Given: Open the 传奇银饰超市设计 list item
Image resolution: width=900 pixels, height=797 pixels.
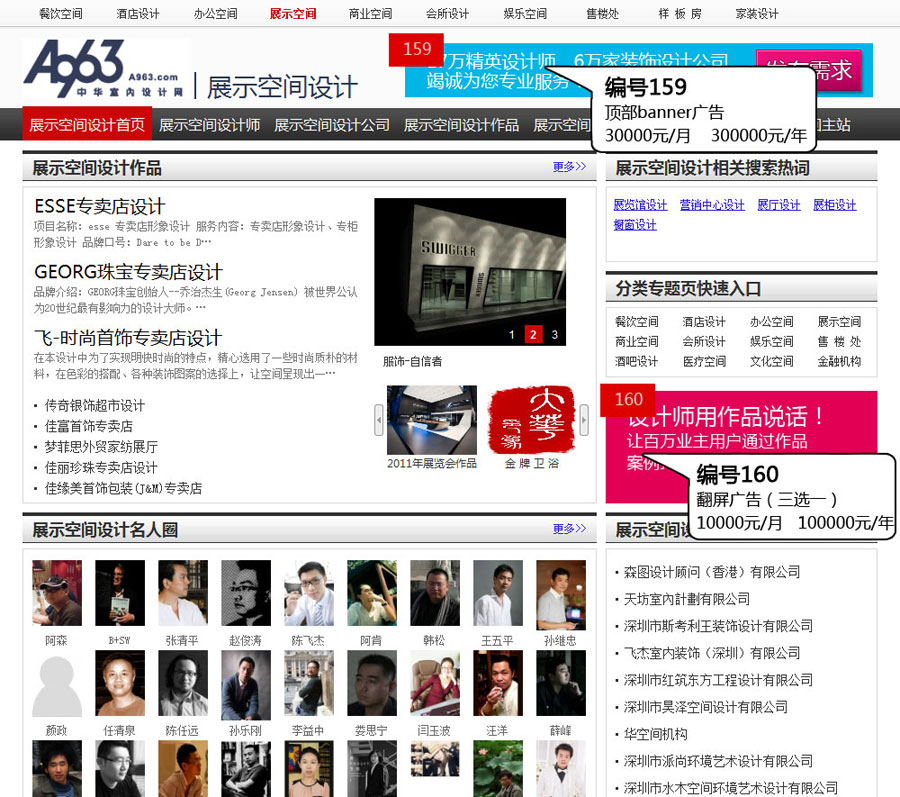Looking at the screenshot, I should coord(95,406).
